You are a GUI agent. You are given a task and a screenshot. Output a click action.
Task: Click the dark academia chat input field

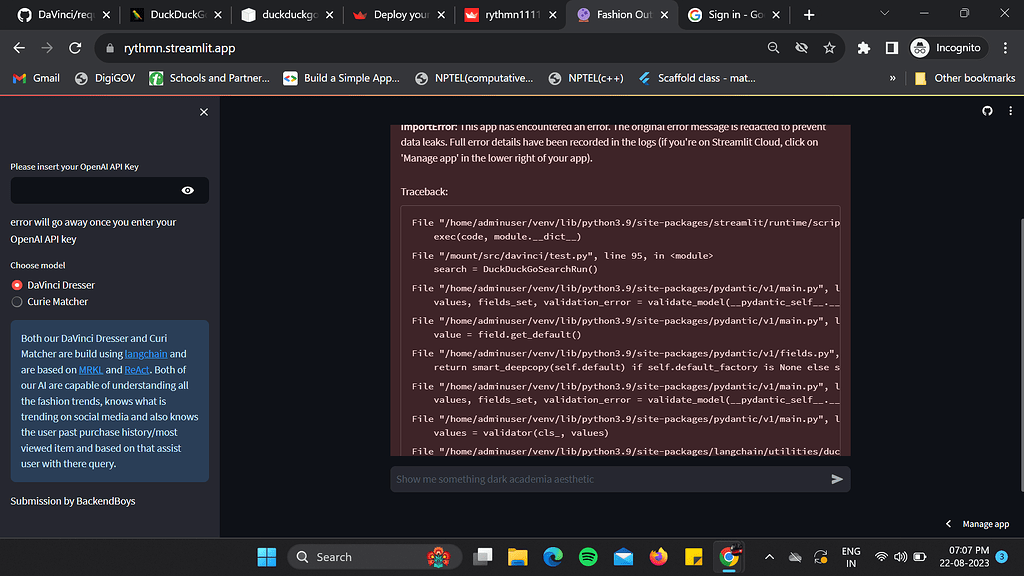600,479
